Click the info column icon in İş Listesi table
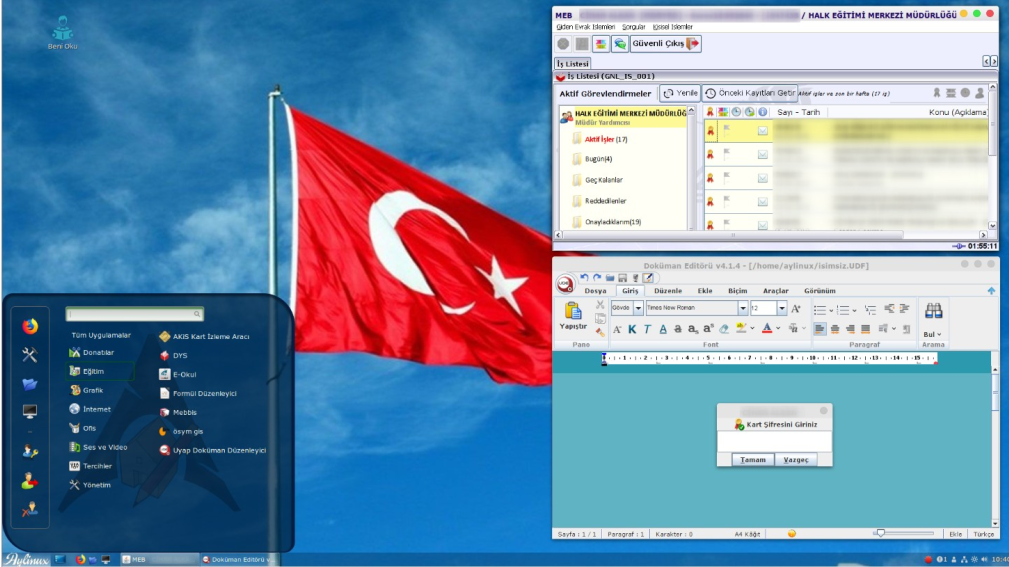The image size is (1009, 567). point(763,112)
